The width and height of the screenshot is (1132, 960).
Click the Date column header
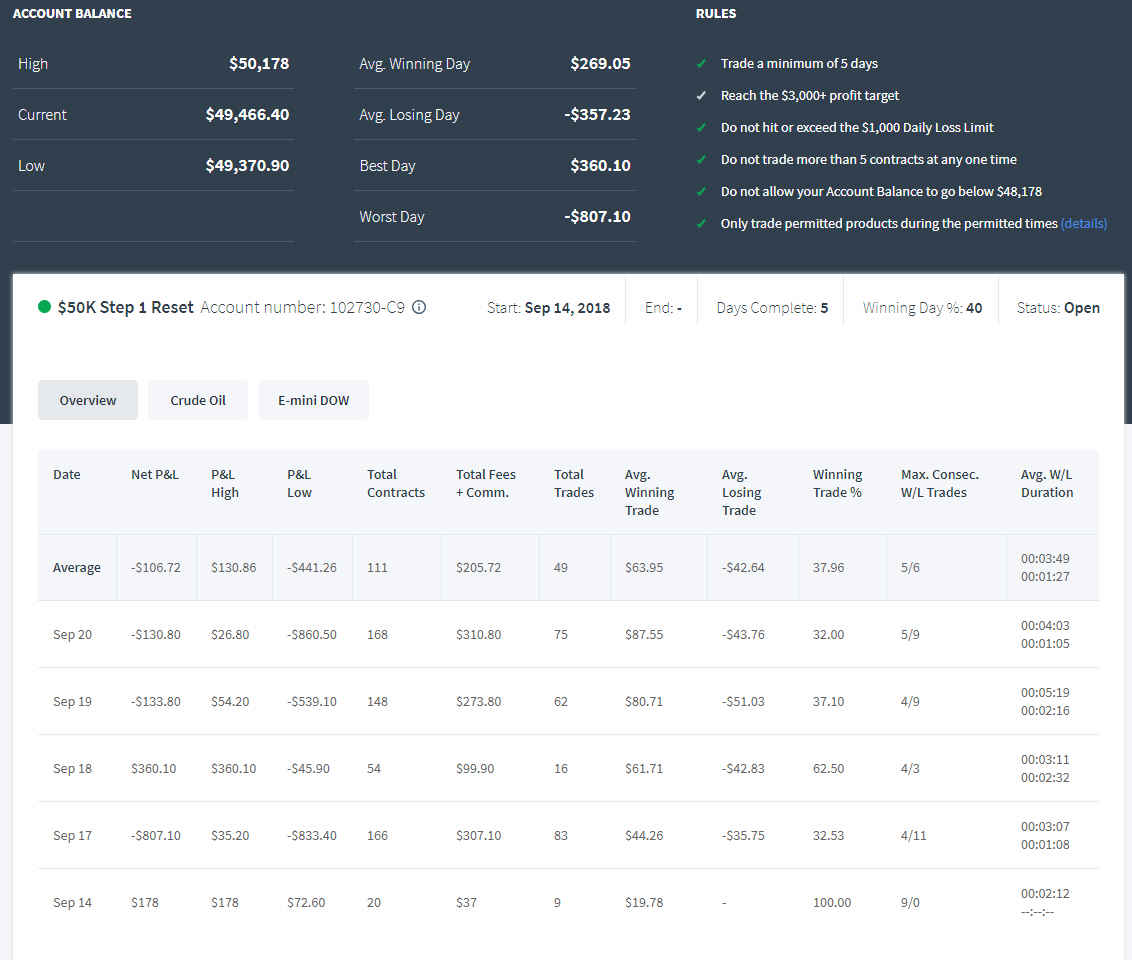pyautogui.click(x=66, y=474)
